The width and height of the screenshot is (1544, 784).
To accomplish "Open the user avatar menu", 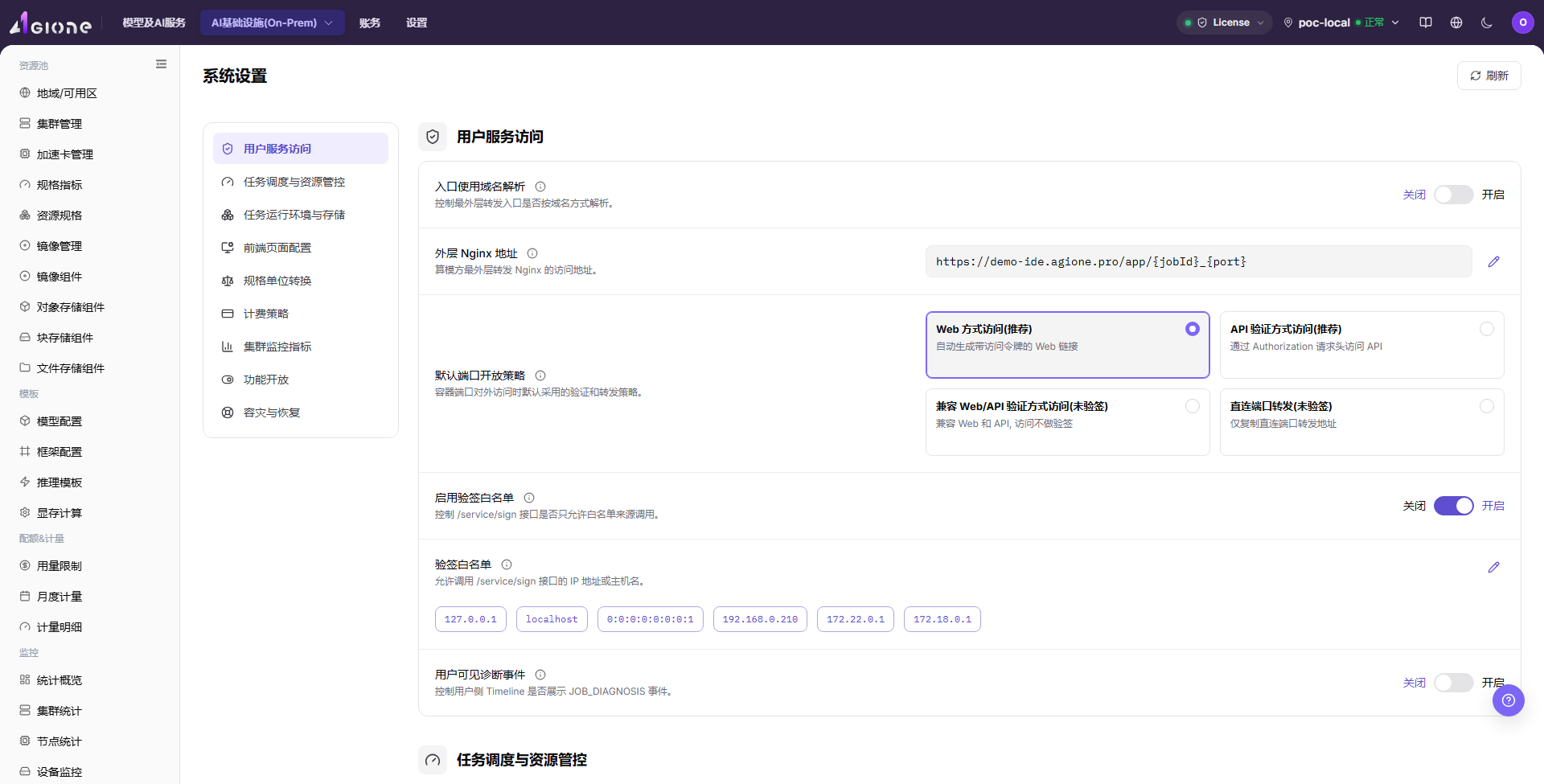I will tap(1523, 23).
